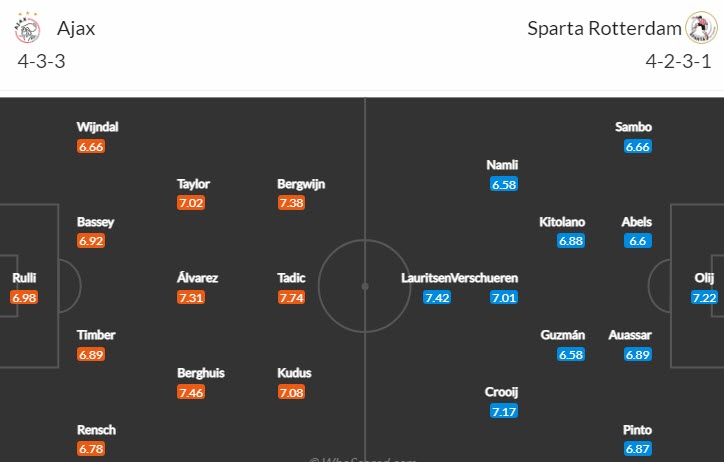Select Ajax's 4-3-3 formation label
This screenshot has height=462, width=724.
pyautogui.click(x=43, y=62)
